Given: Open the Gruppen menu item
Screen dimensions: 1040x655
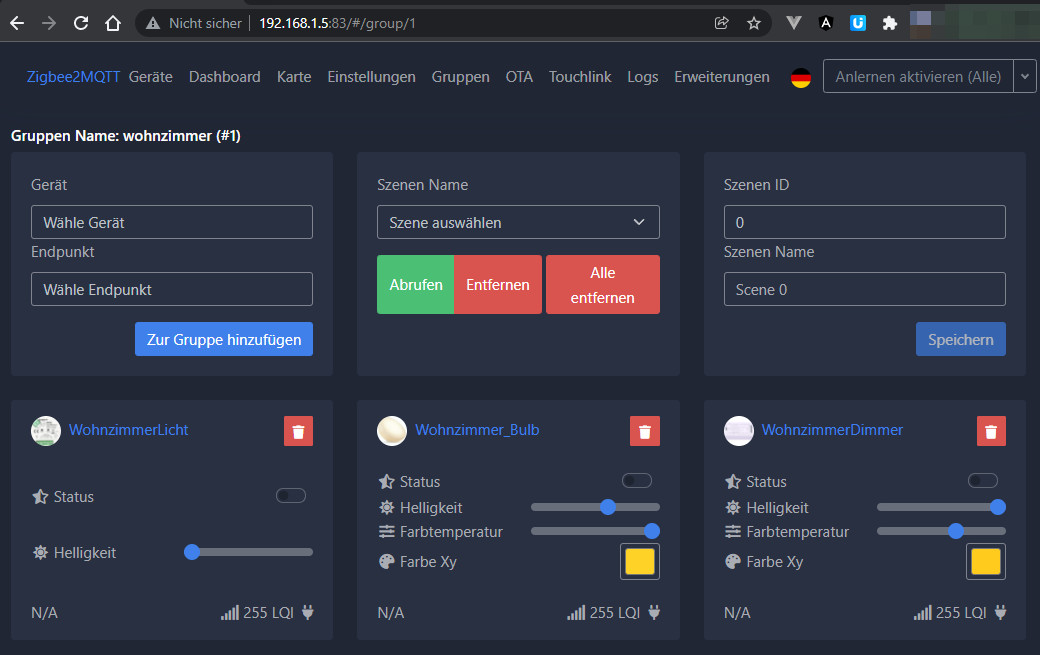Looking at the screenshot, I should pyautogui.click(x=460, y=77).
